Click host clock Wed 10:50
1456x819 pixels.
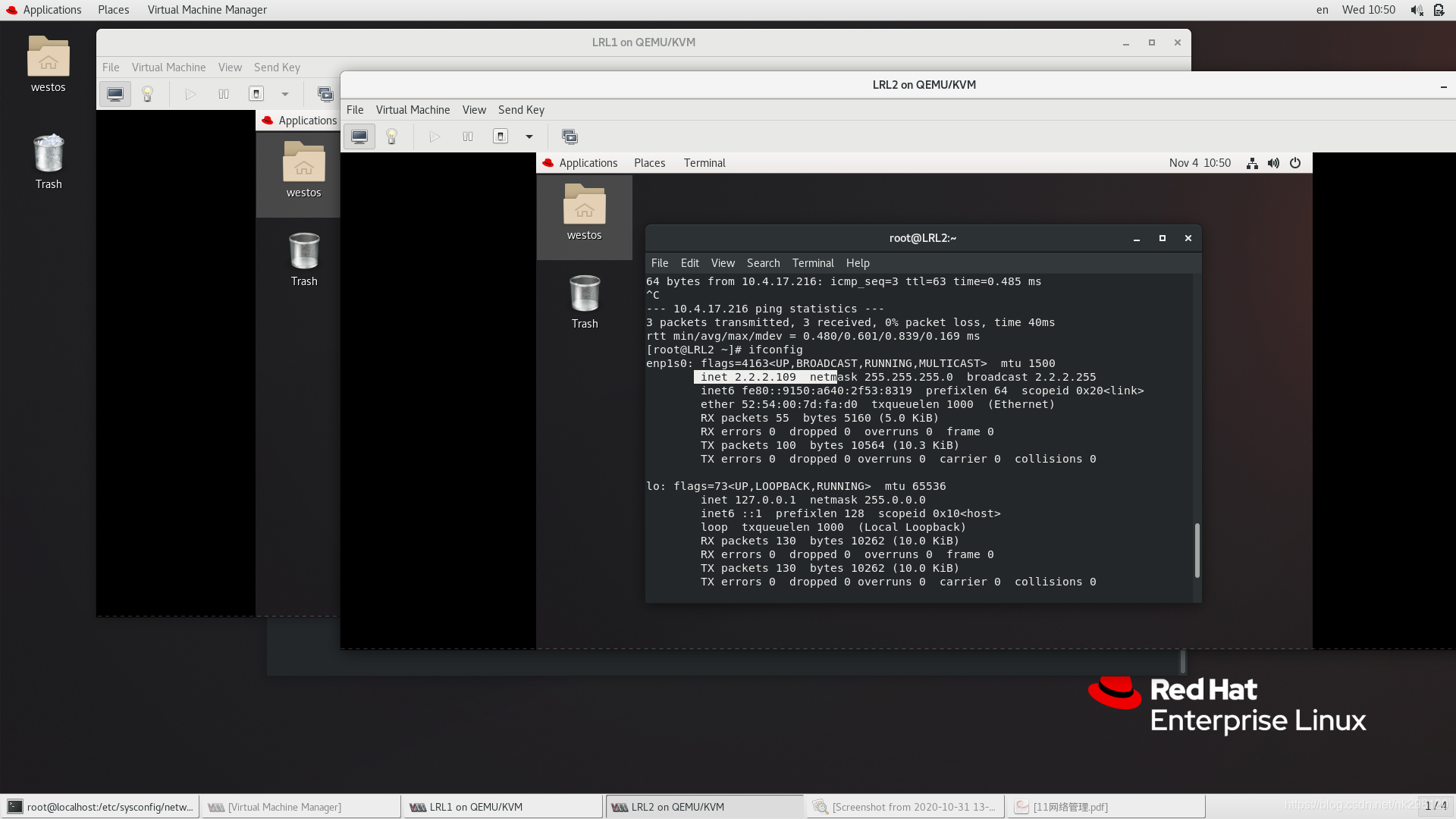[1369, 10]
